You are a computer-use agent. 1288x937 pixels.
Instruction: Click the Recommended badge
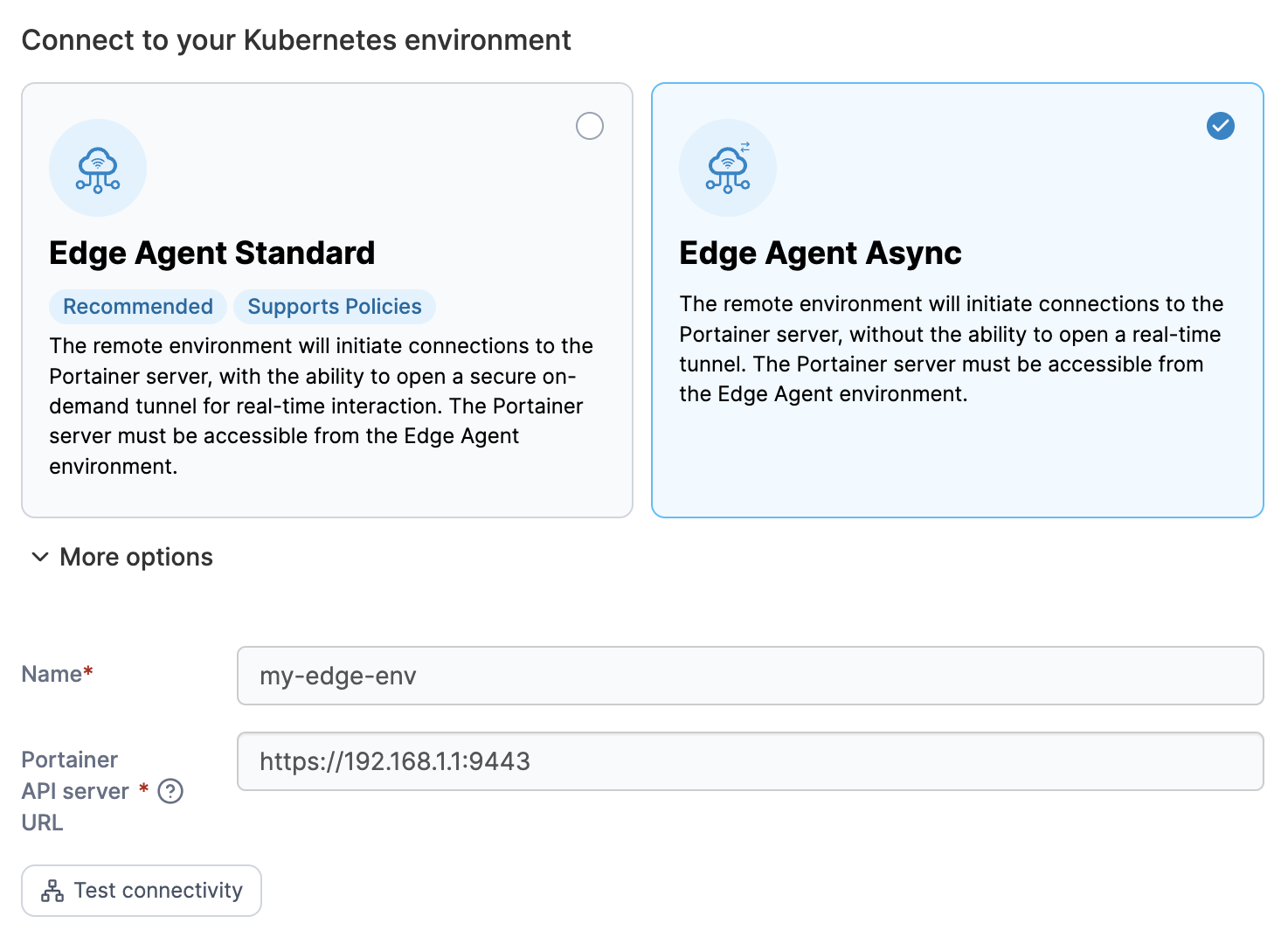(138, 307)
